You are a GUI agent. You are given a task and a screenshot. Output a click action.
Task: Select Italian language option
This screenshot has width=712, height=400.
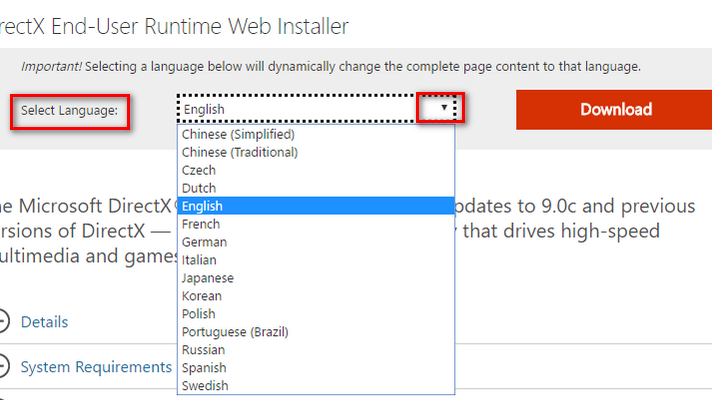[316, 260]
